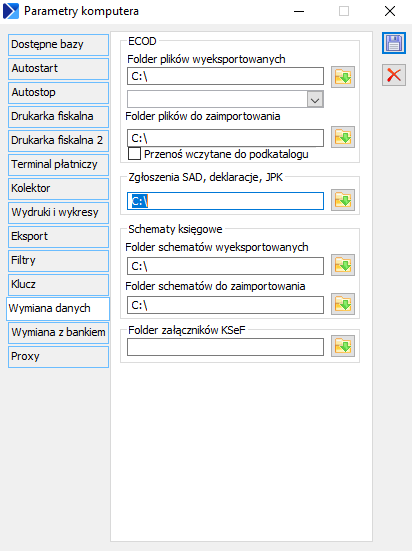Open the Proxy settings tab

click(58, 357)
